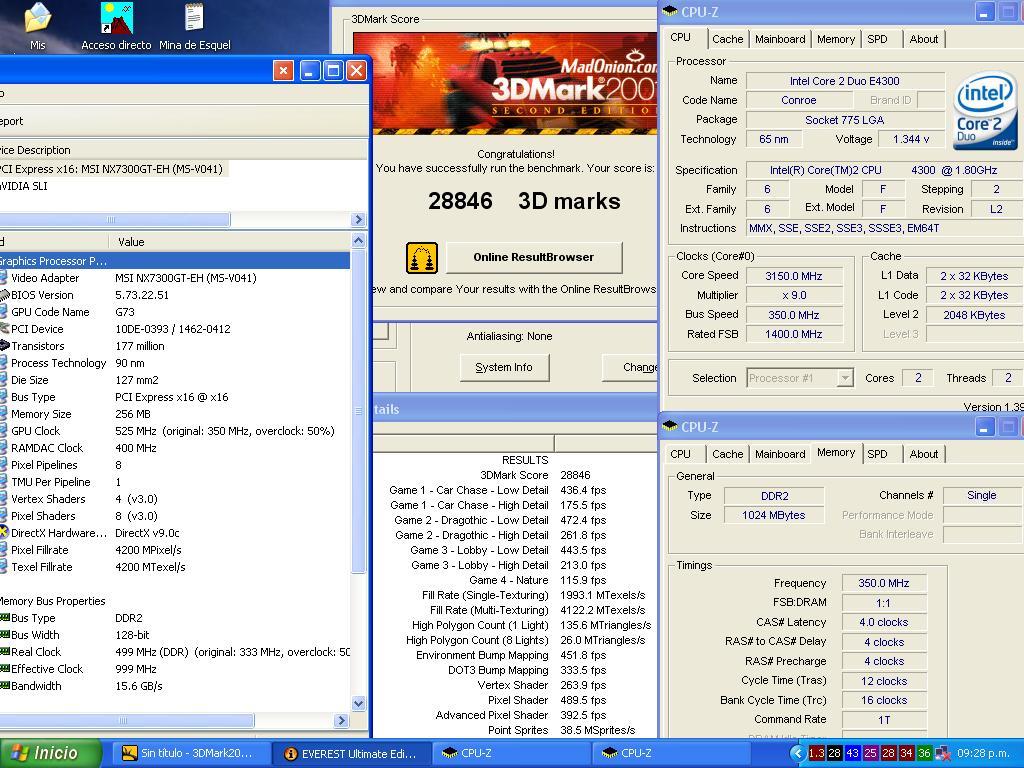The image size is (1024, 768).
Task: Open About tab in upper CPU-Z
Action: coord(923,39)
